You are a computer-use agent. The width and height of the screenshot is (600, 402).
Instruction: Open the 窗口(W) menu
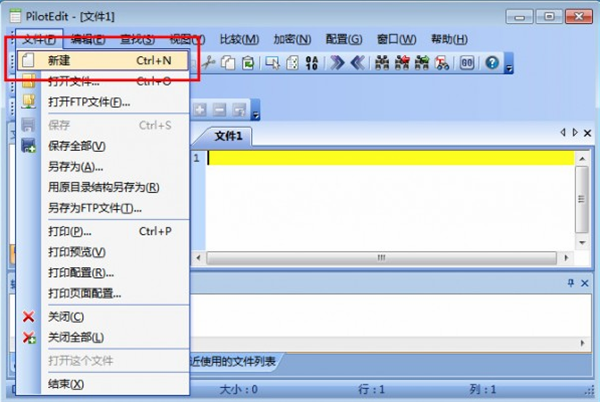coord(396,39)
